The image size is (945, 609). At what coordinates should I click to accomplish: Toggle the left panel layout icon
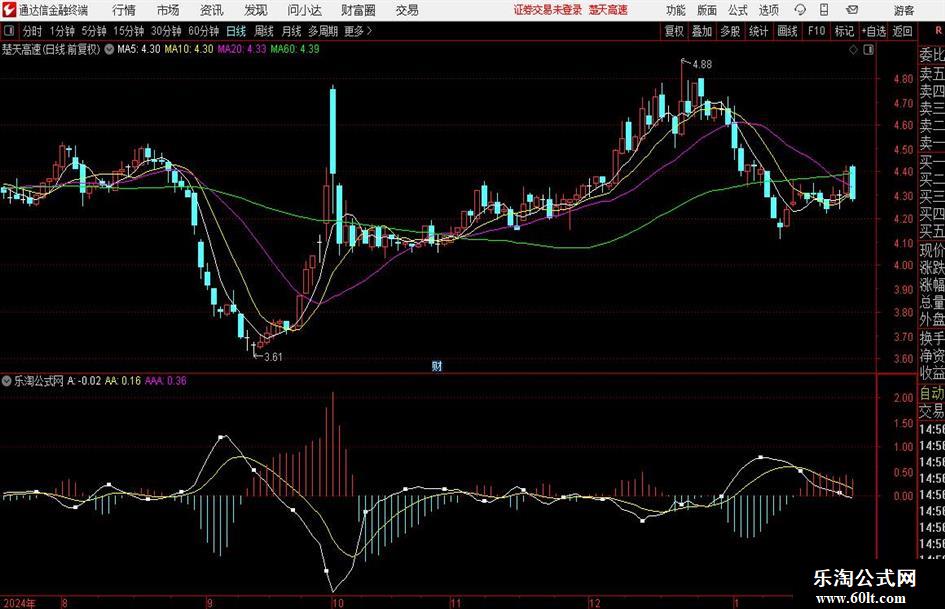click(9, 31)
